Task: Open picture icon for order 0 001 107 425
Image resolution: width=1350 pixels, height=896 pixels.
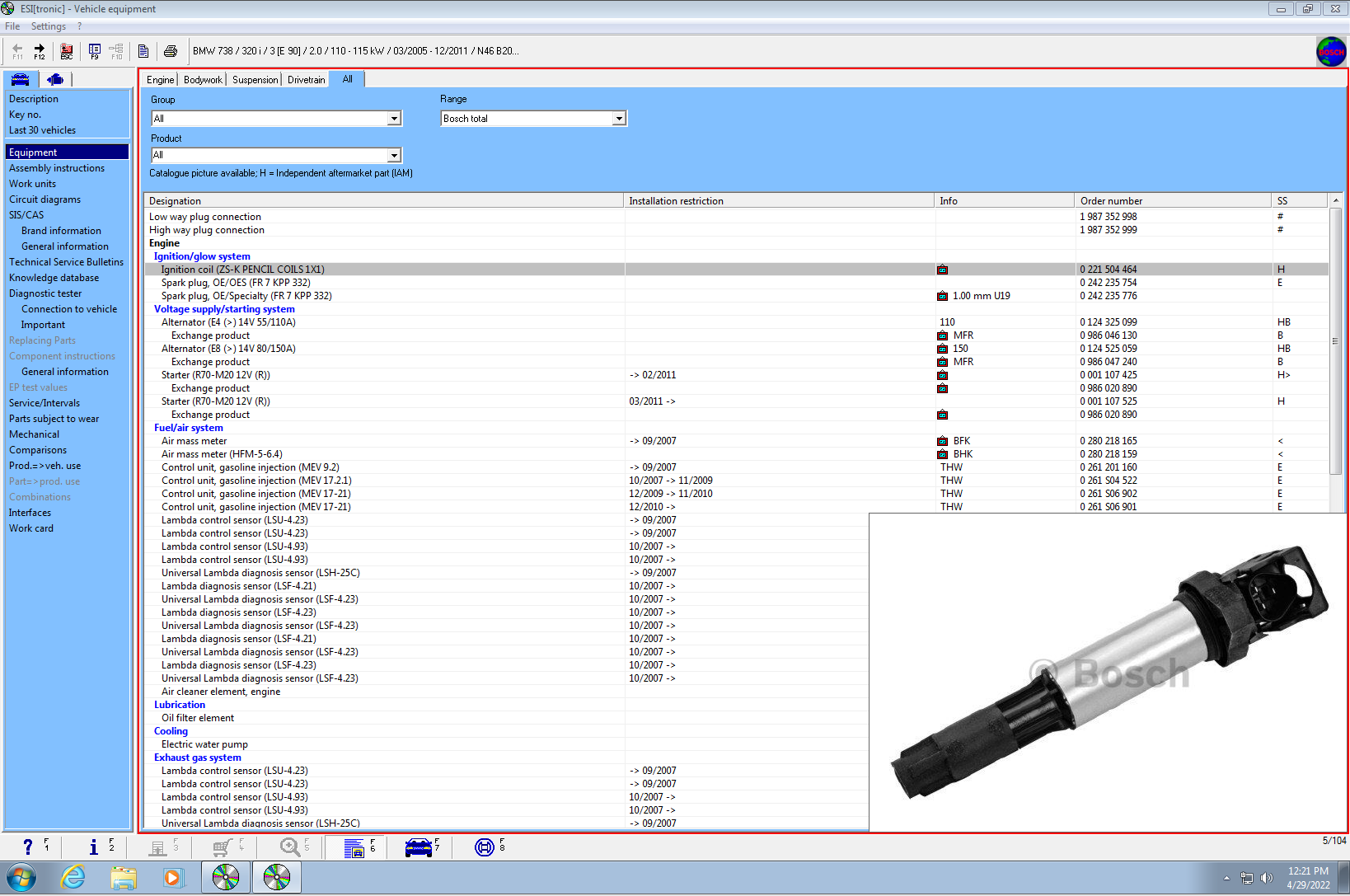Action: (x=942, y=375)
